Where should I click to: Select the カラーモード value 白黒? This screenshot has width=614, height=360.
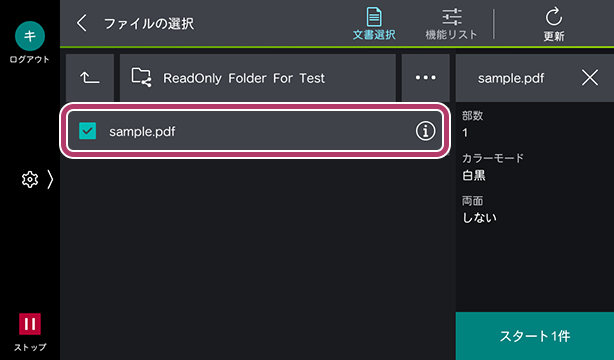coord(474,175)
